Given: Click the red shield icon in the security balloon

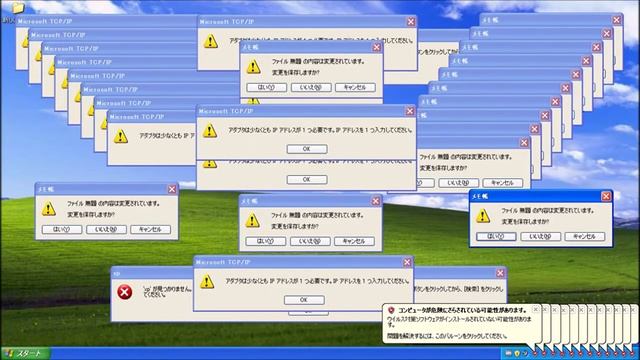Looking at the screenshot, I should 391,310.
